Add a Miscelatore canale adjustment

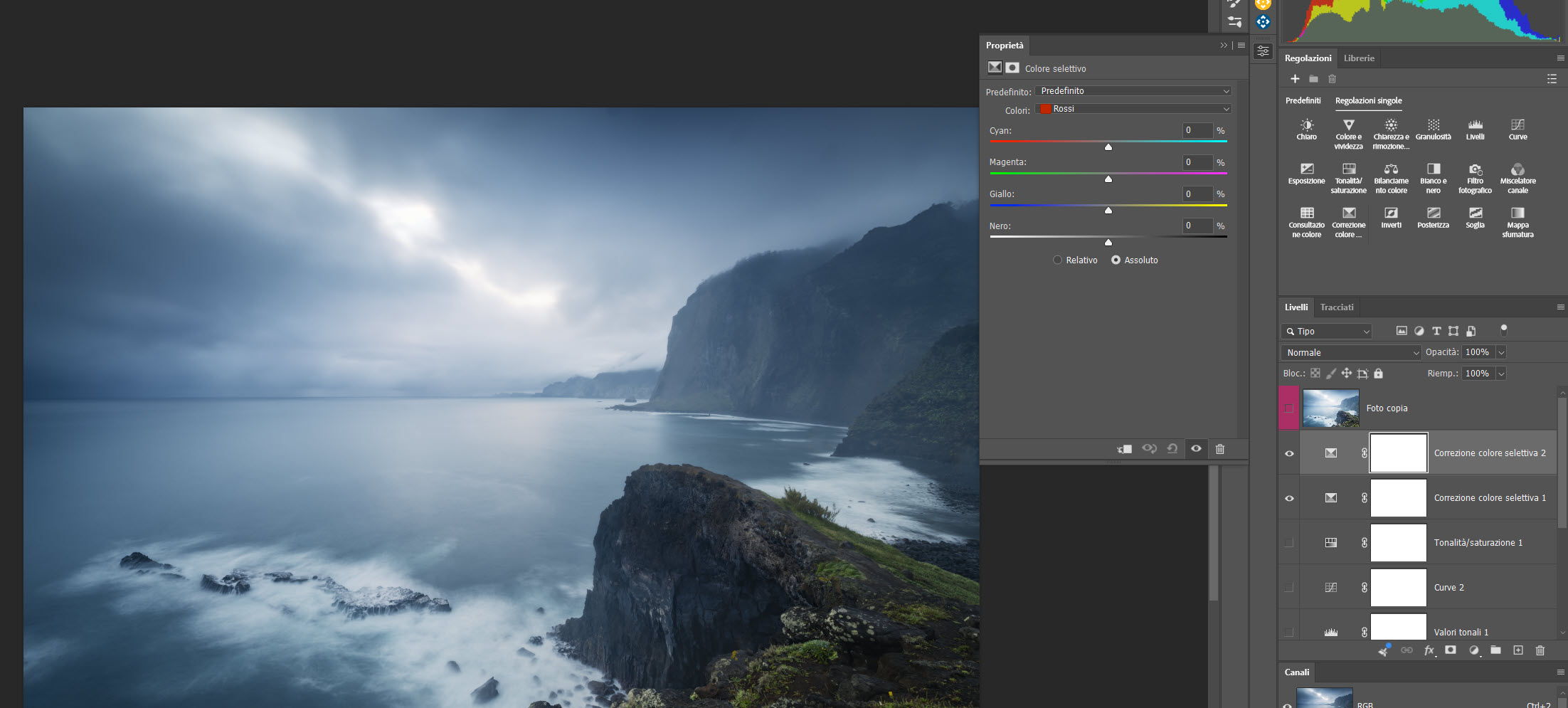1517,179
